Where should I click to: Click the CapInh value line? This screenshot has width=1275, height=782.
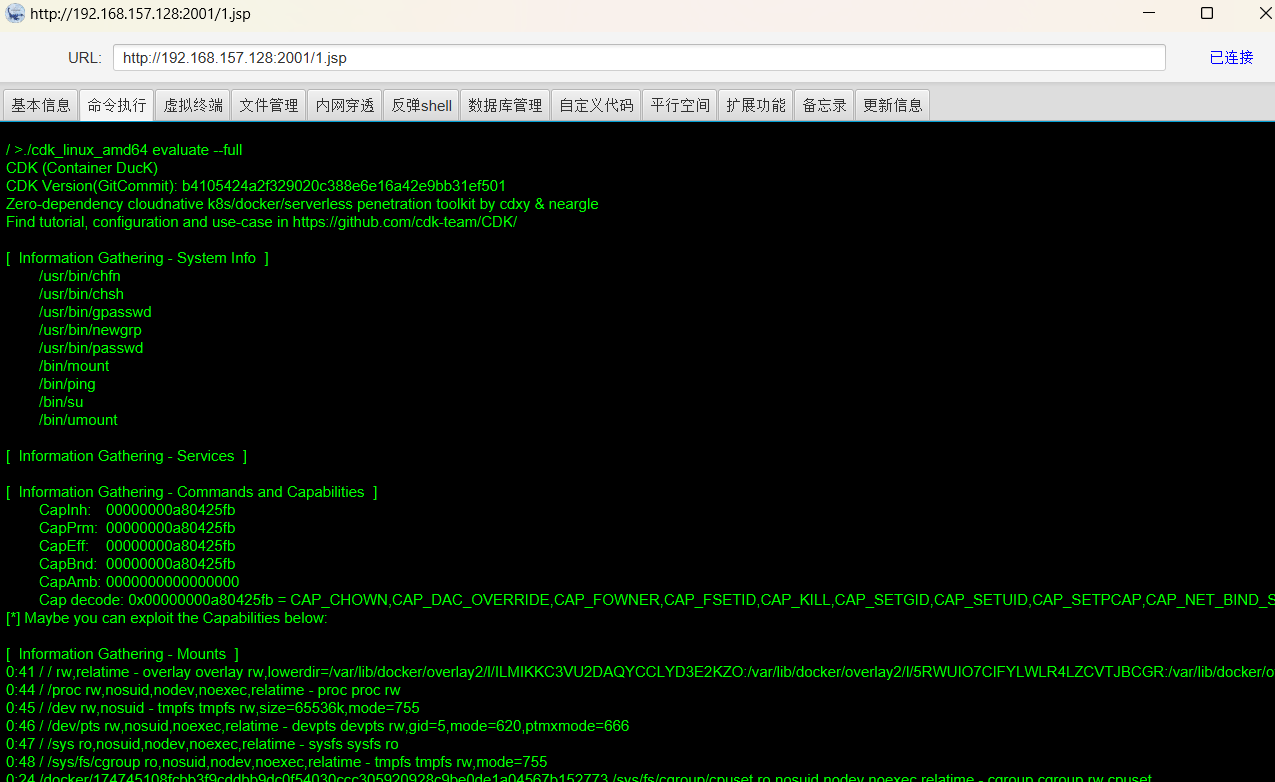tap(137, 510)
